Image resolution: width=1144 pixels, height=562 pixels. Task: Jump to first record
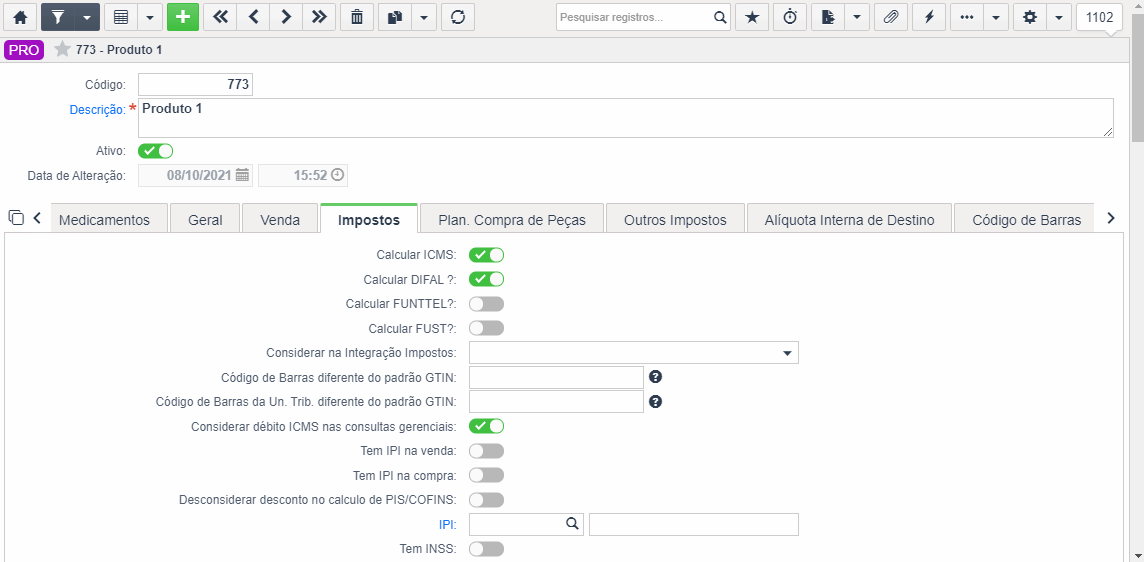point(220,17)
